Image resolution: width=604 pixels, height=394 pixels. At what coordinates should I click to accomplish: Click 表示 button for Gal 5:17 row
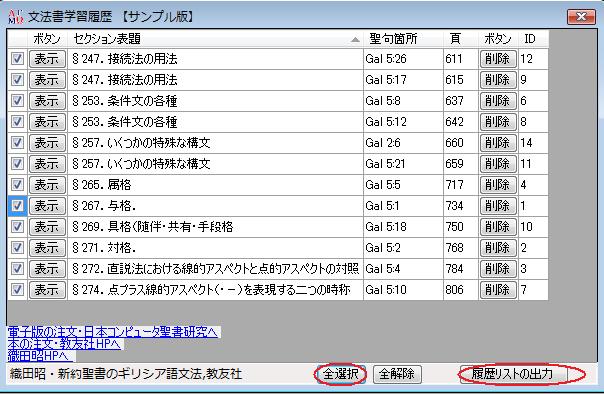point(47,80)
